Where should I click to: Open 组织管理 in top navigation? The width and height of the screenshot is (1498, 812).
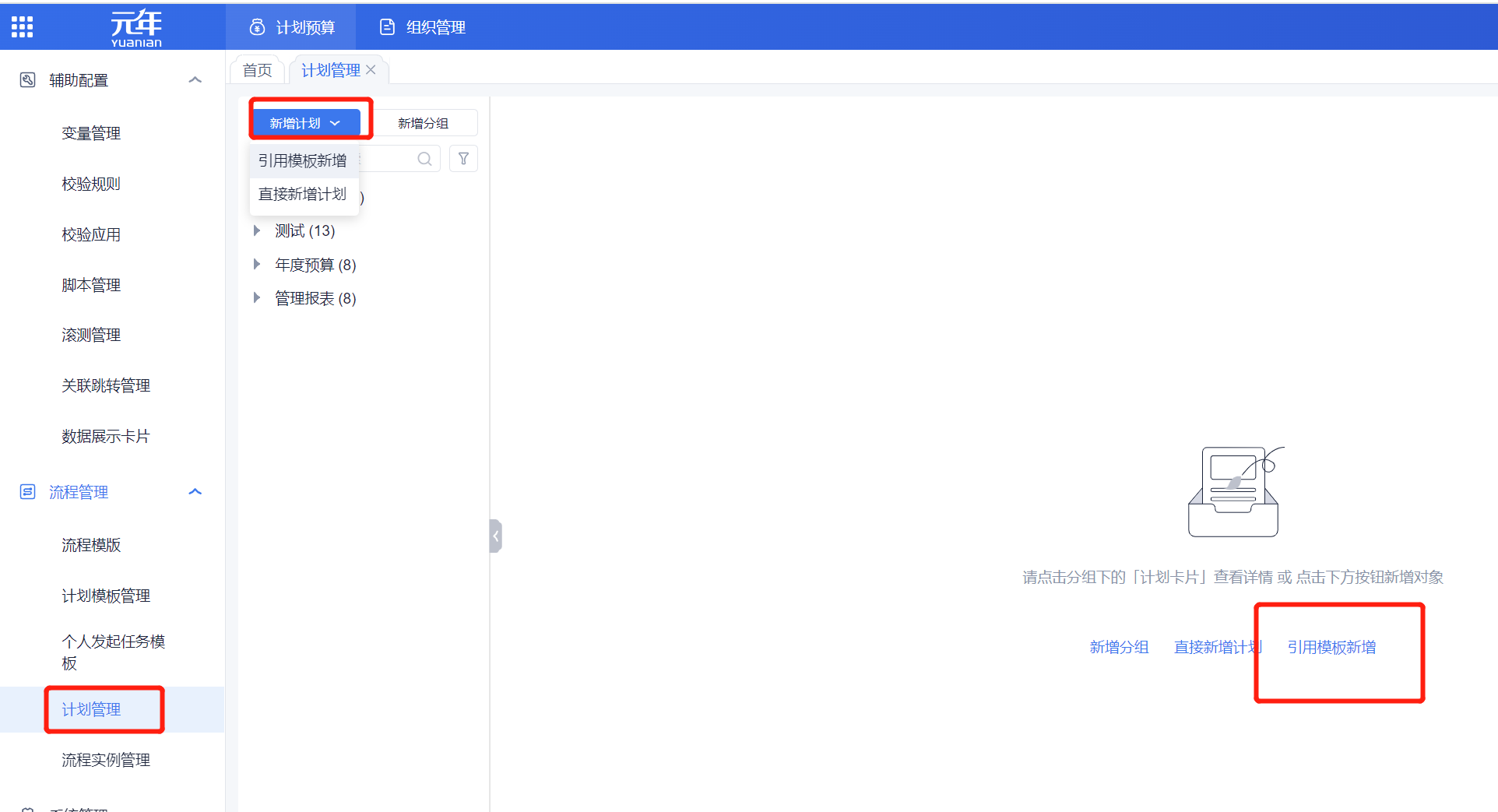(x=423, y=27)
